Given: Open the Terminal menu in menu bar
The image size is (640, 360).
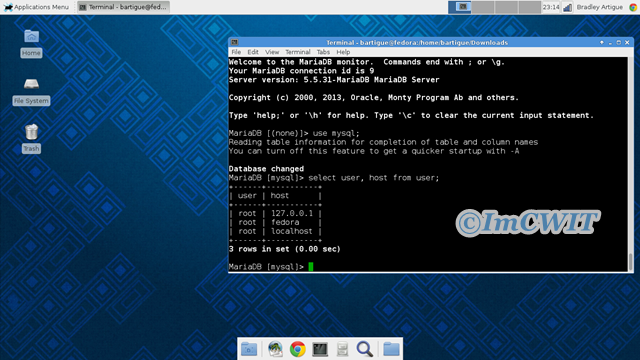Looking at the screenshot, I should (298, 52).
